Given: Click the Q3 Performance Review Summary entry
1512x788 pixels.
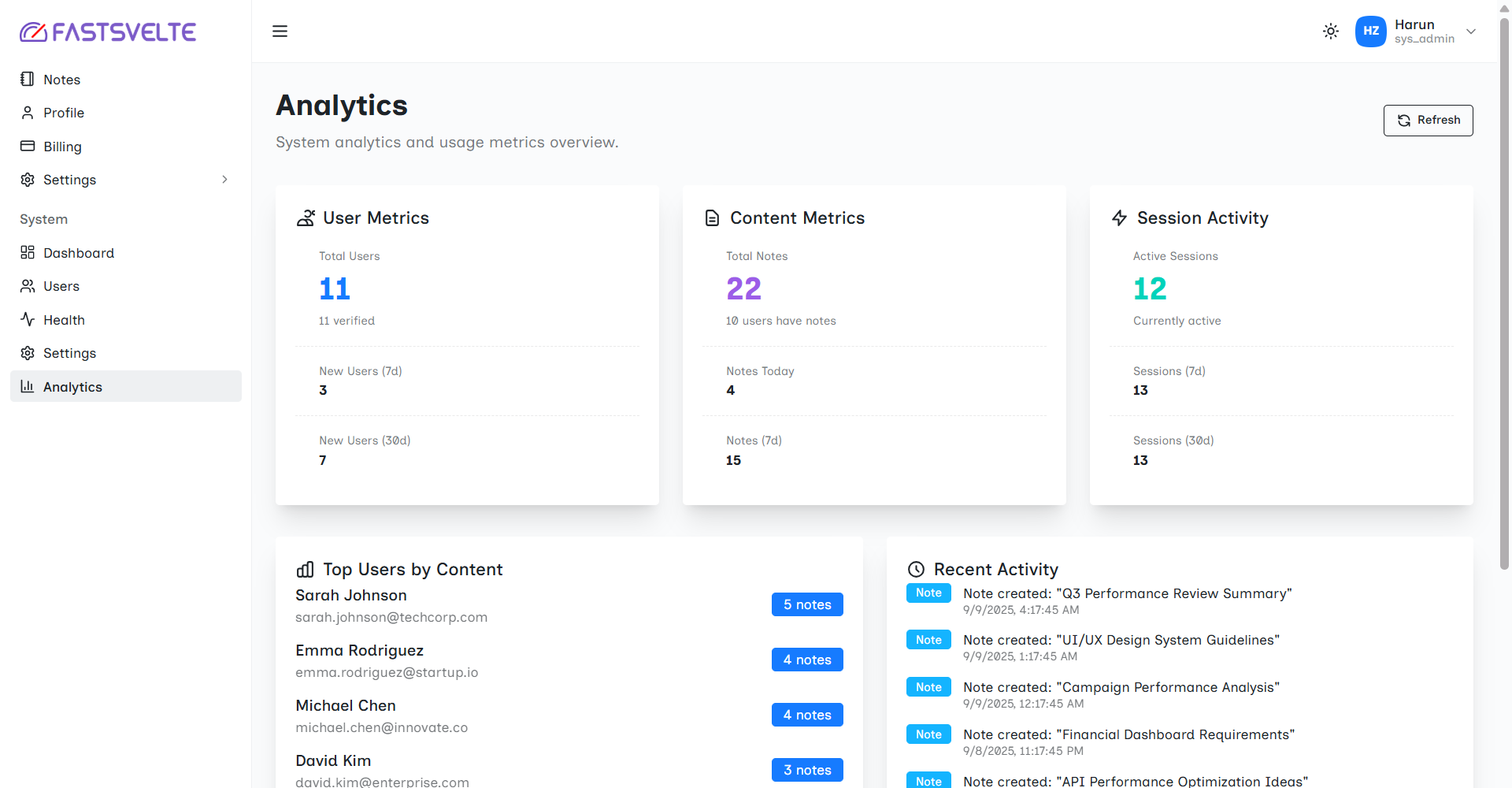Looking at the screenshot, I should [1127, 593].
